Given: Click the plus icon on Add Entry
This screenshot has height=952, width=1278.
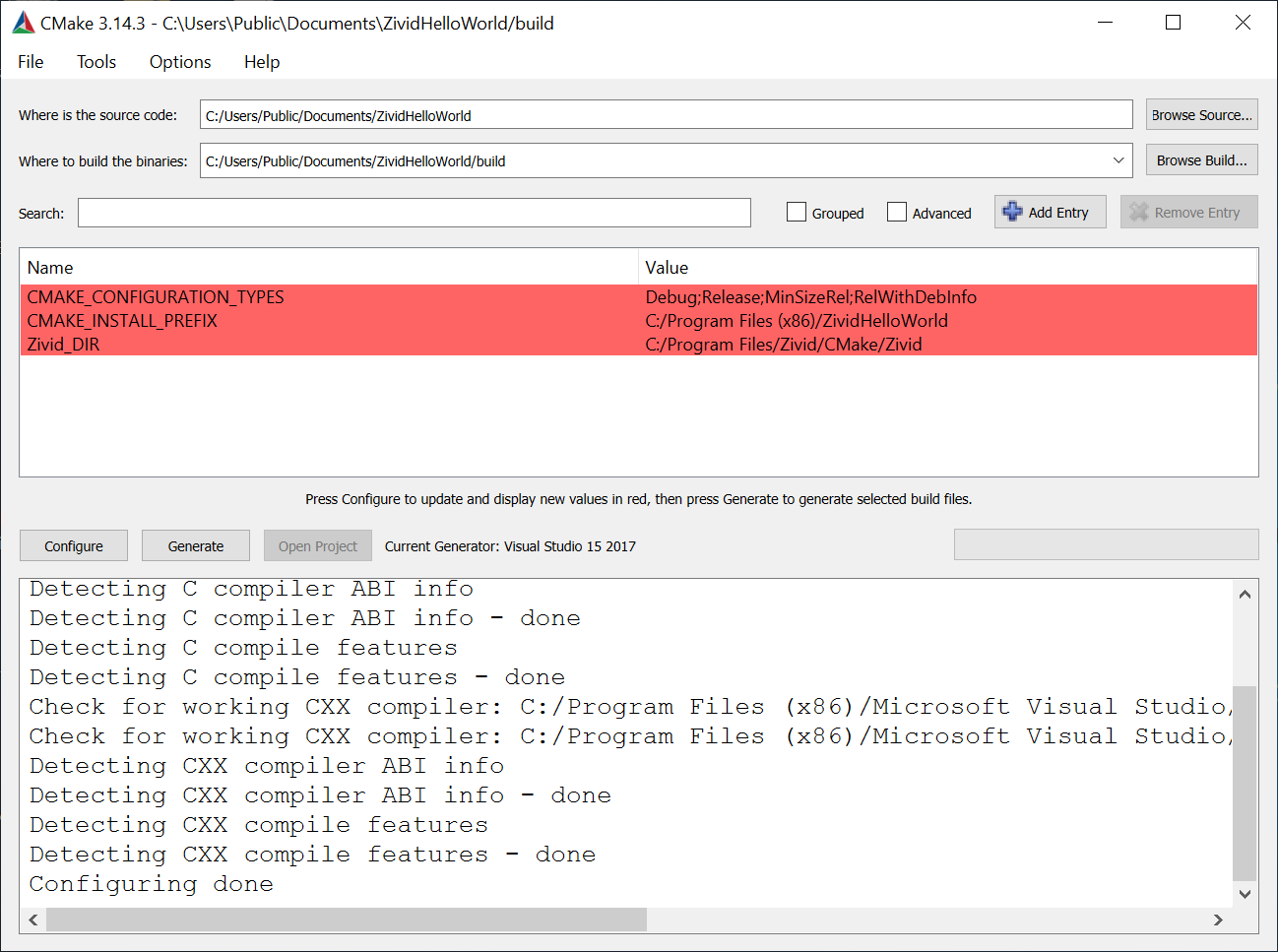Looking at the screenshot, I should click(x=1012, y=212).
